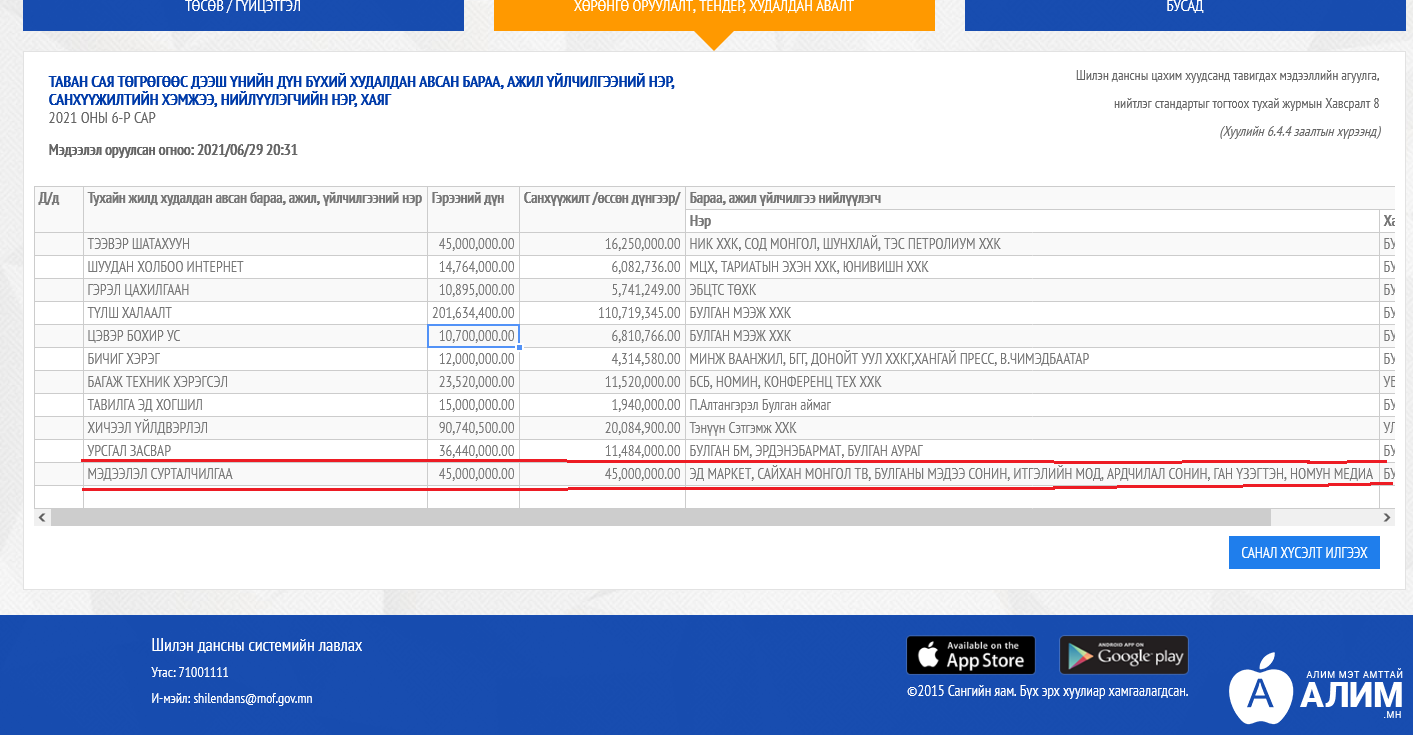Image resolution: width=1413 pixels, height=735 pixels.
Task: Click contract amount 36,440,000.00
Action: tap(474, 451)
